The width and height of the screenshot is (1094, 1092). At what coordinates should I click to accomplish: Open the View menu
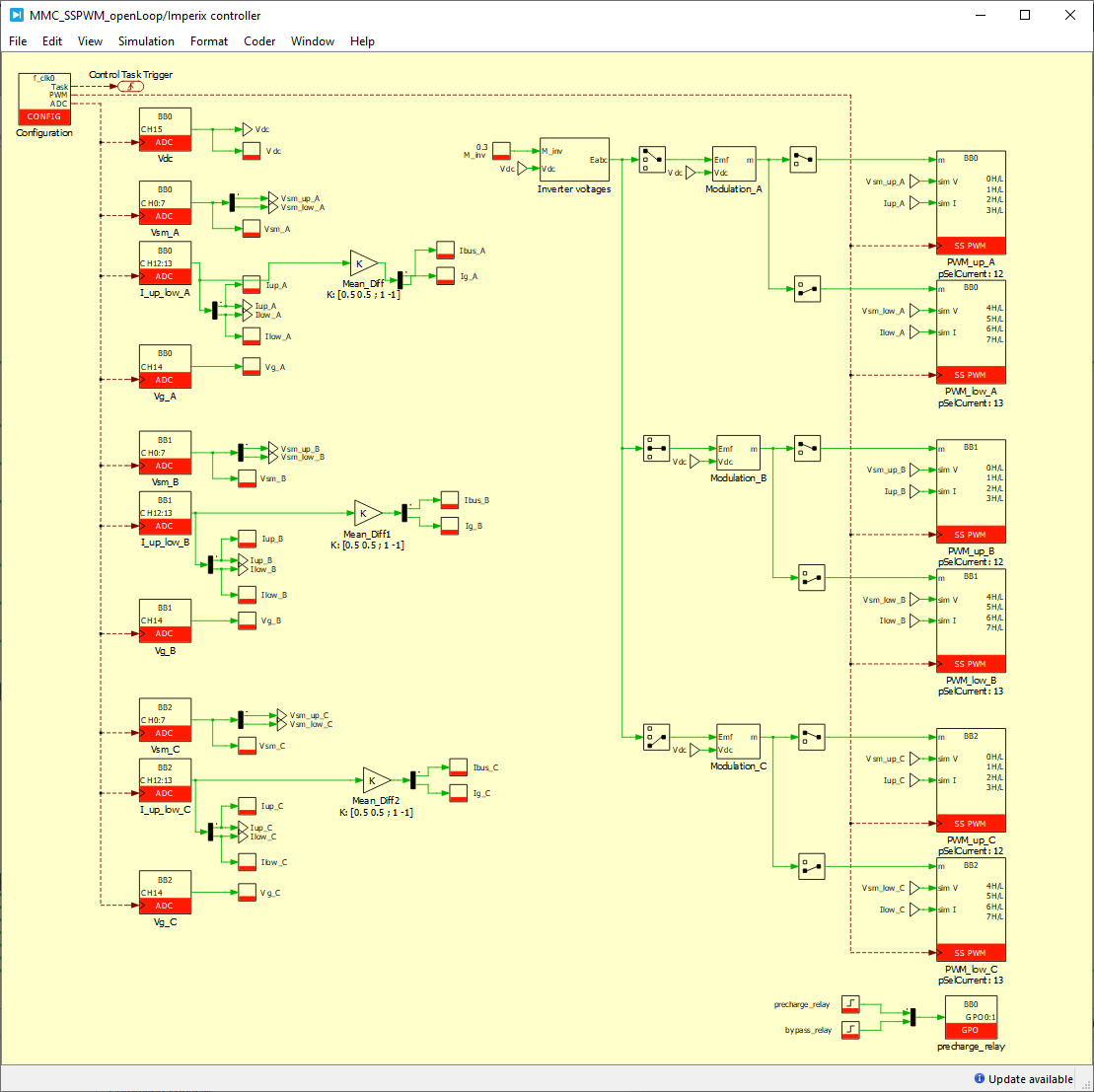(90, 41)
